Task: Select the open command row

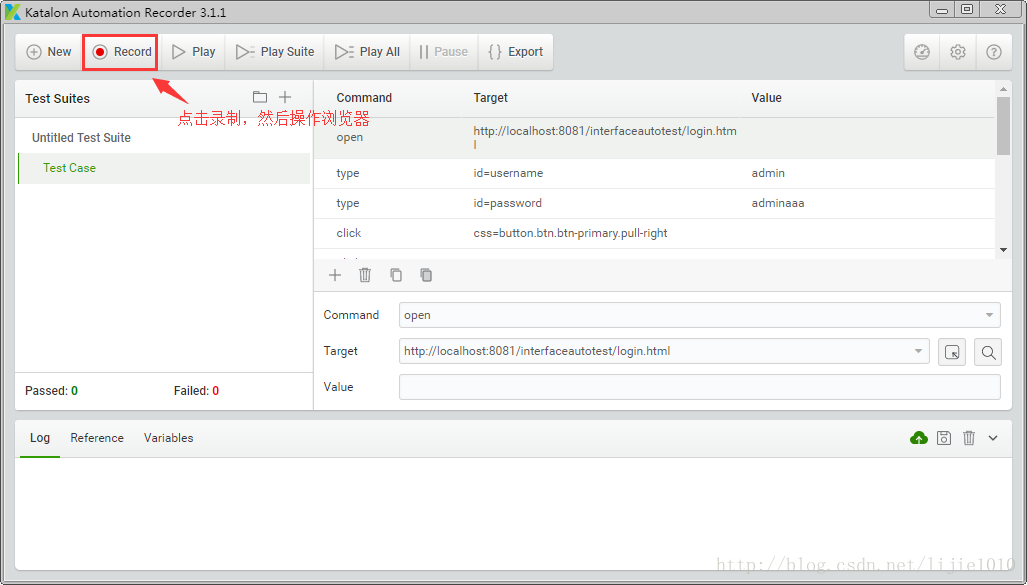Action: click(654, 138)
